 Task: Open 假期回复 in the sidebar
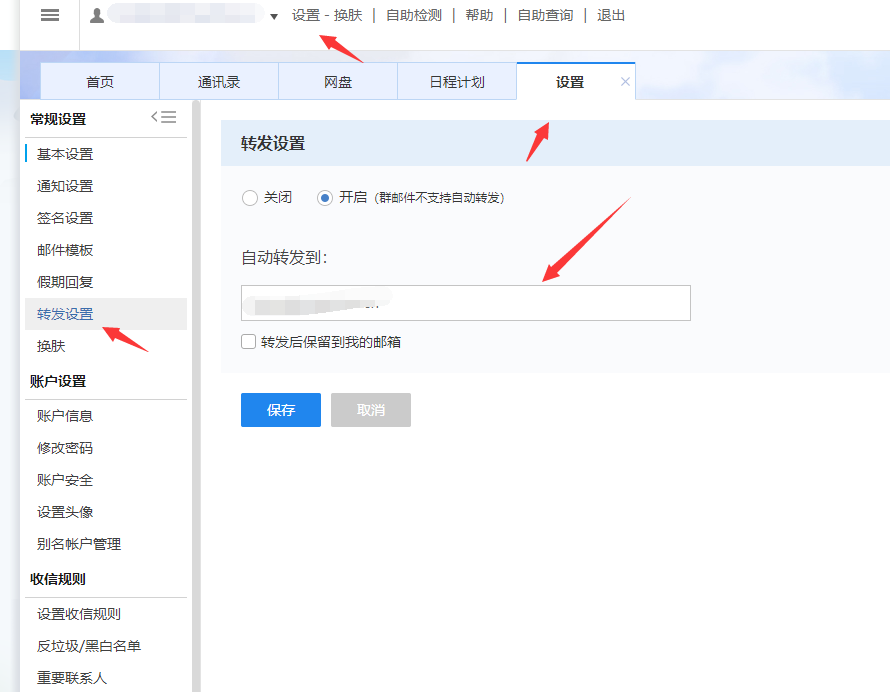pyautogui.click(x=65, y=282)
